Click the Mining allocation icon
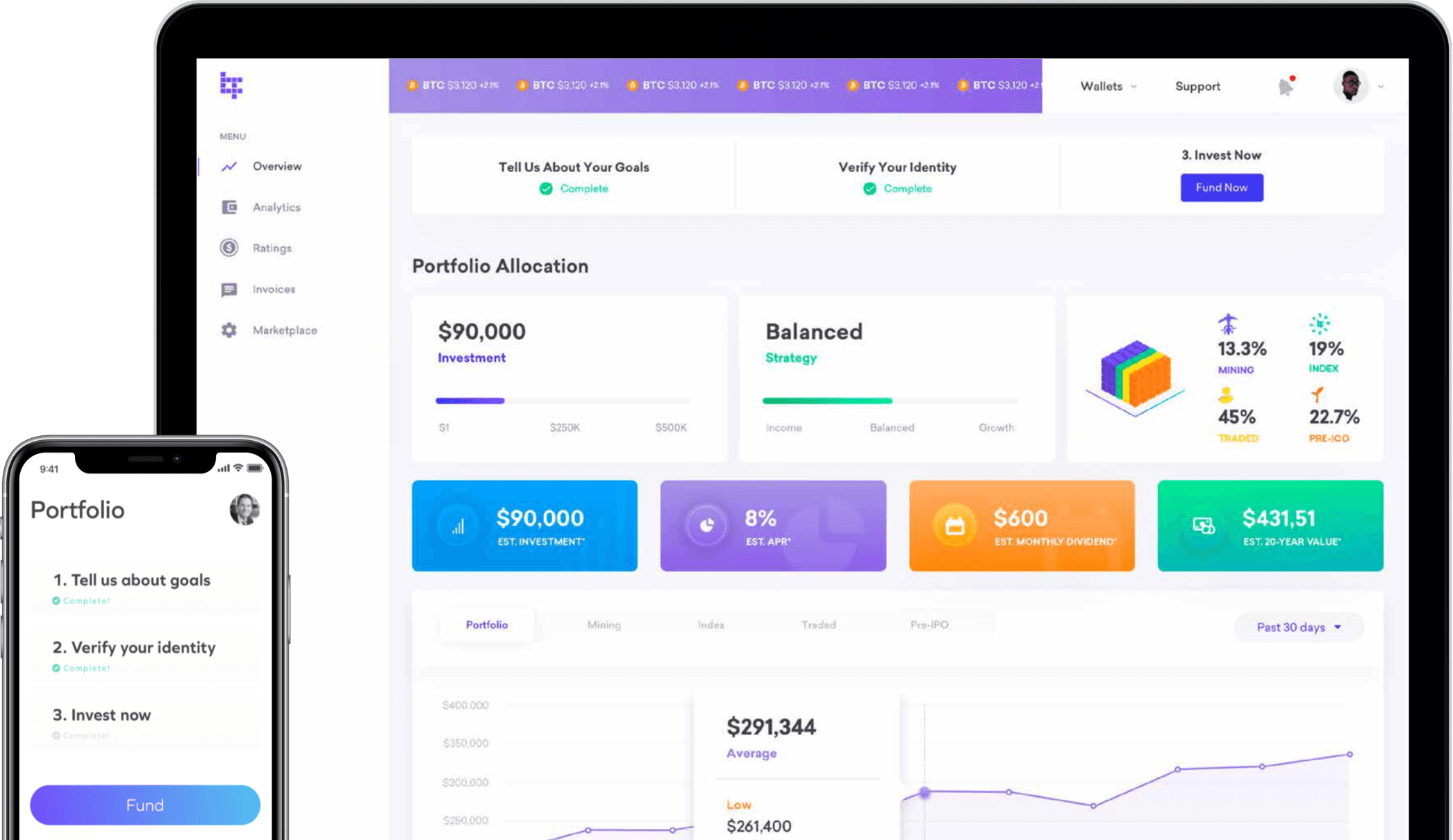Screen dimensions: 1453x840 pyautogui.click(x=1227, y=324)
